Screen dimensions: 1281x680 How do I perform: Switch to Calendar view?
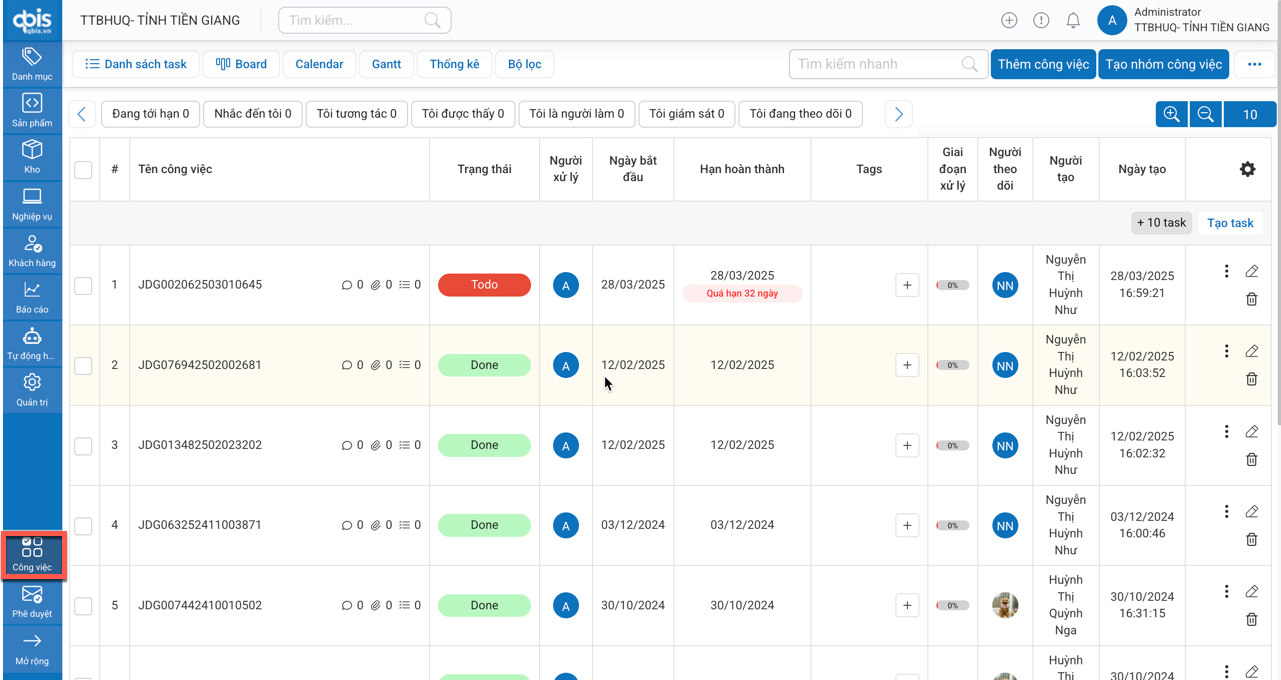[x=319, y=64]
